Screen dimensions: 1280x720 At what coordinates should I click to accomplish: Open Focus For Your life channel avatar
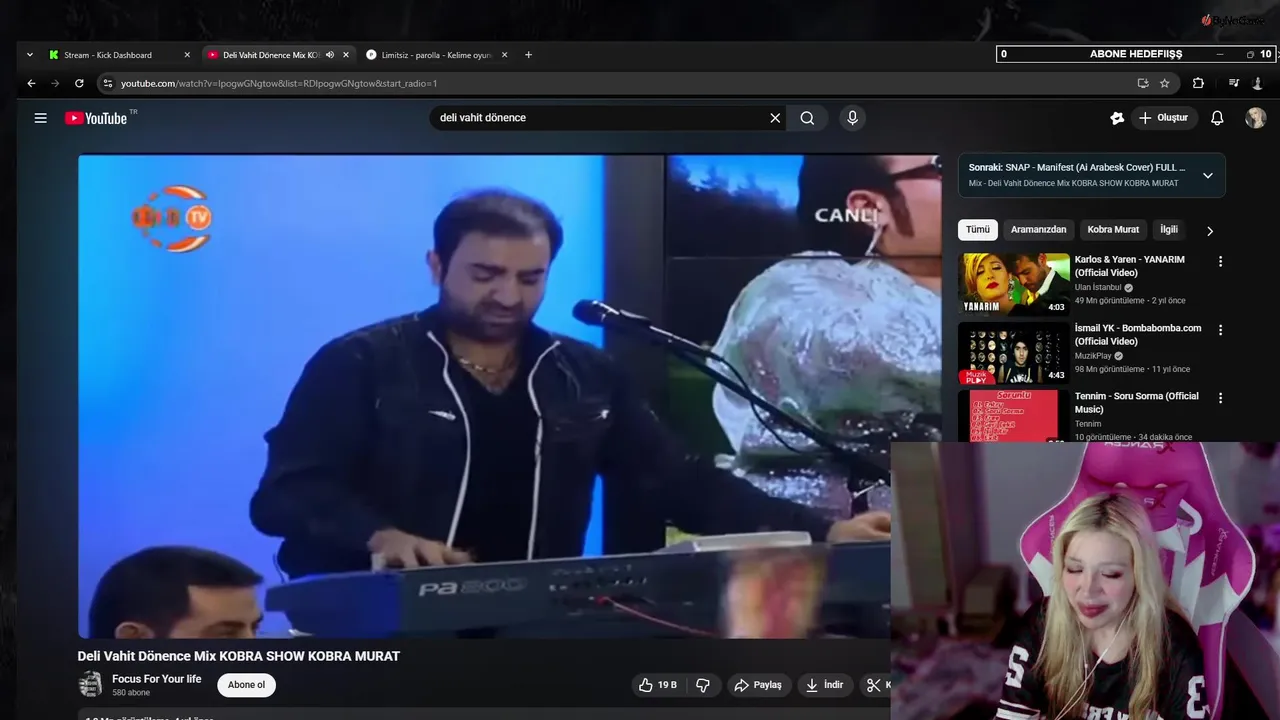click(x=90, y=685)
